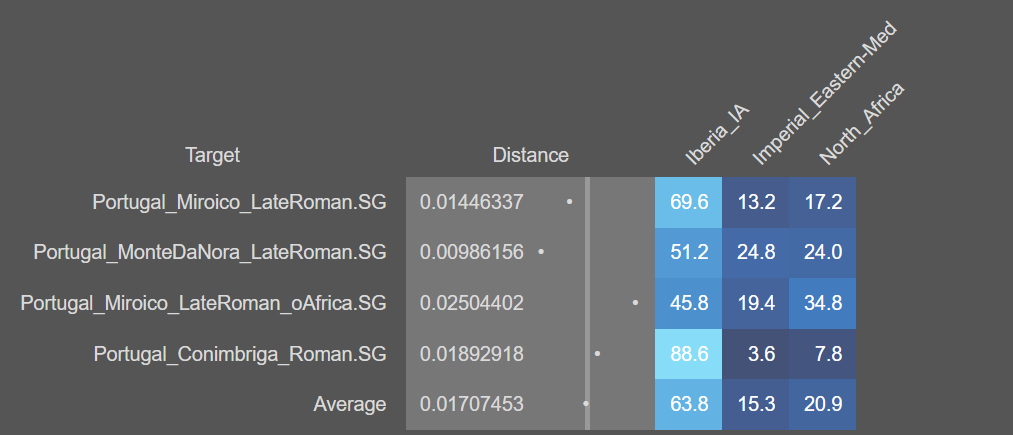The width and height of the screenshot is (1013, 435).
Task: Click the 34.8 North_Africa cell
Action: coord(823,303)
